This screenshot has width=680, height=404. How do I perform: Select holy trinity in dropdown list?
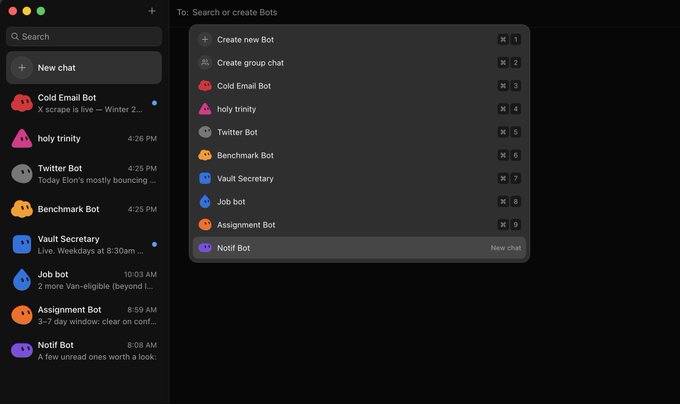360,109
